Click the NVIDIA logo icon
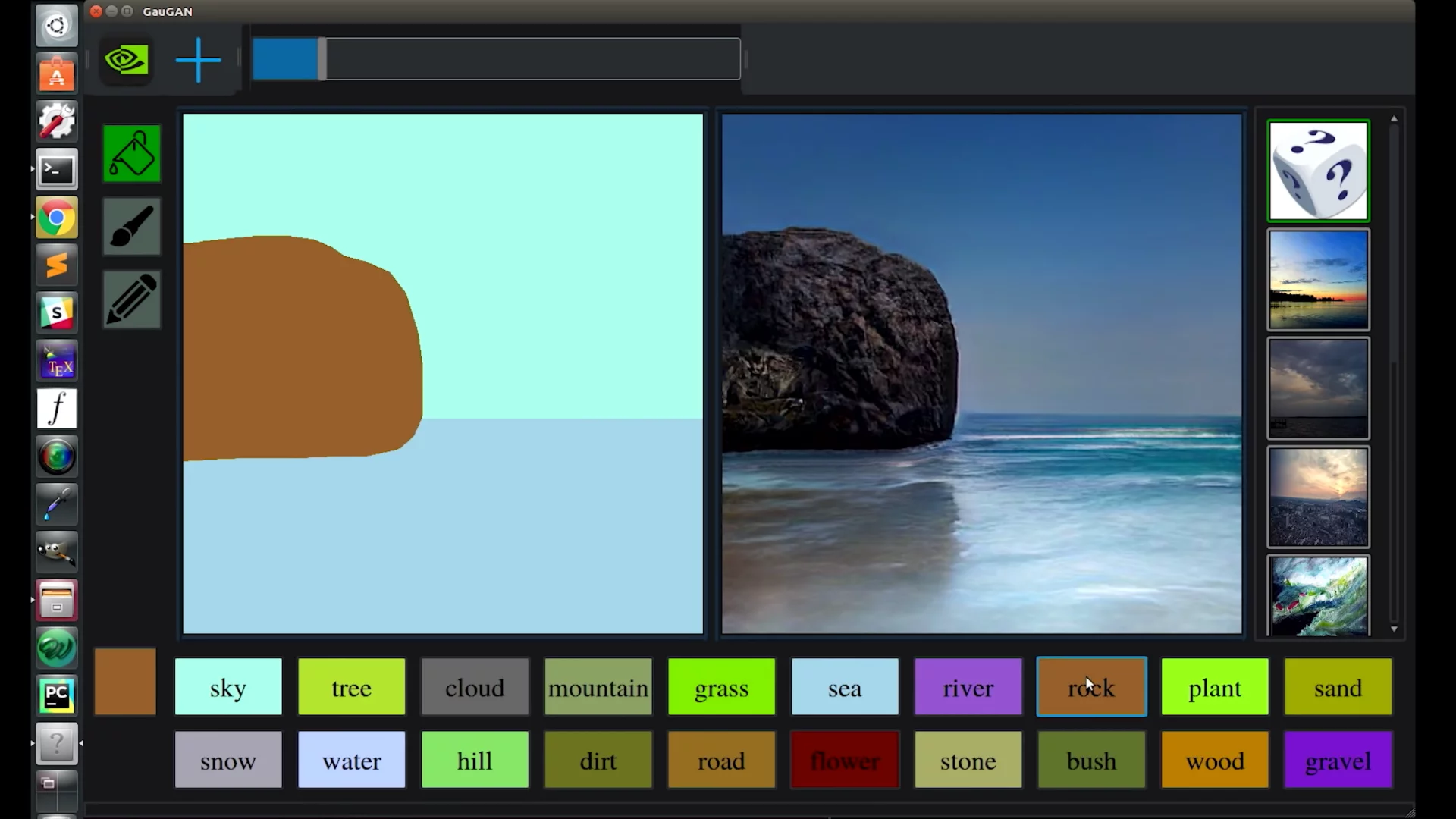This screenshot has width=1456, height=819. [x=126, y=60]
